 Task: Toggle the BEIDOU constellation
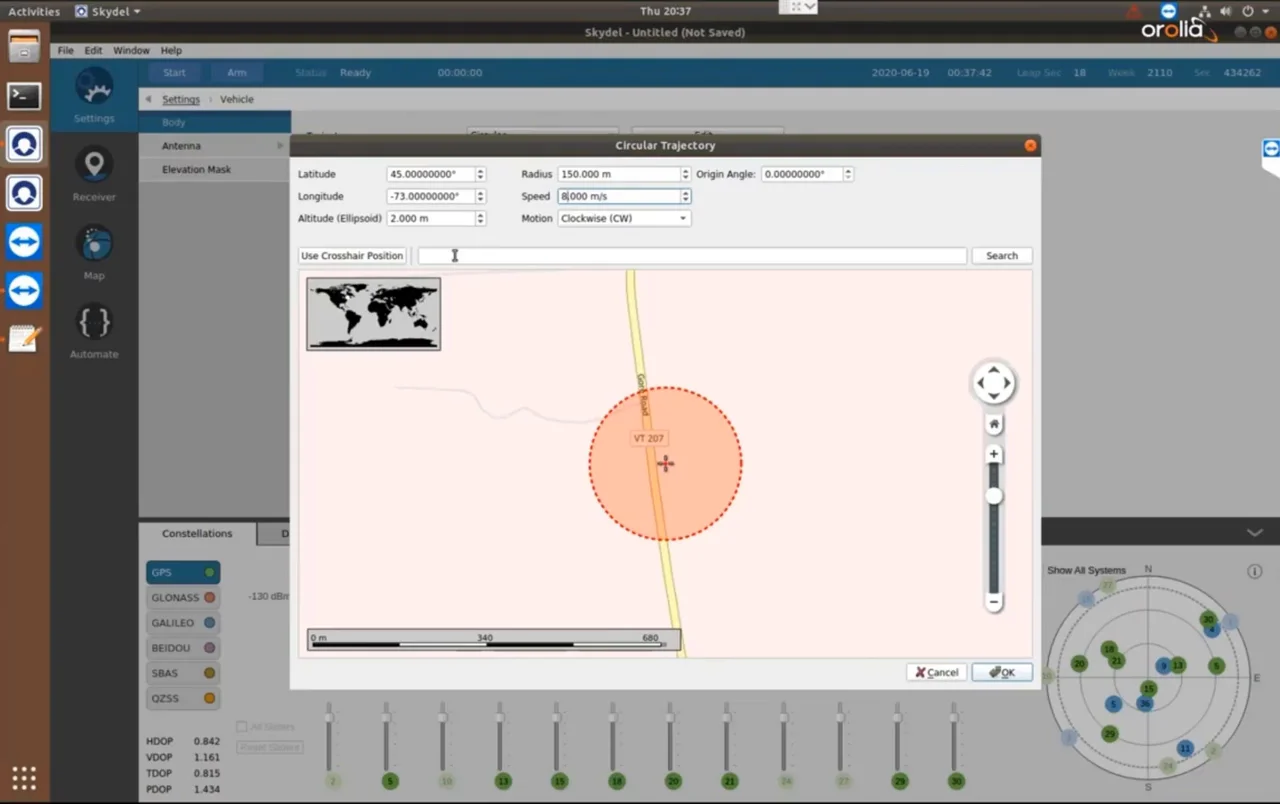click(183, 648)
